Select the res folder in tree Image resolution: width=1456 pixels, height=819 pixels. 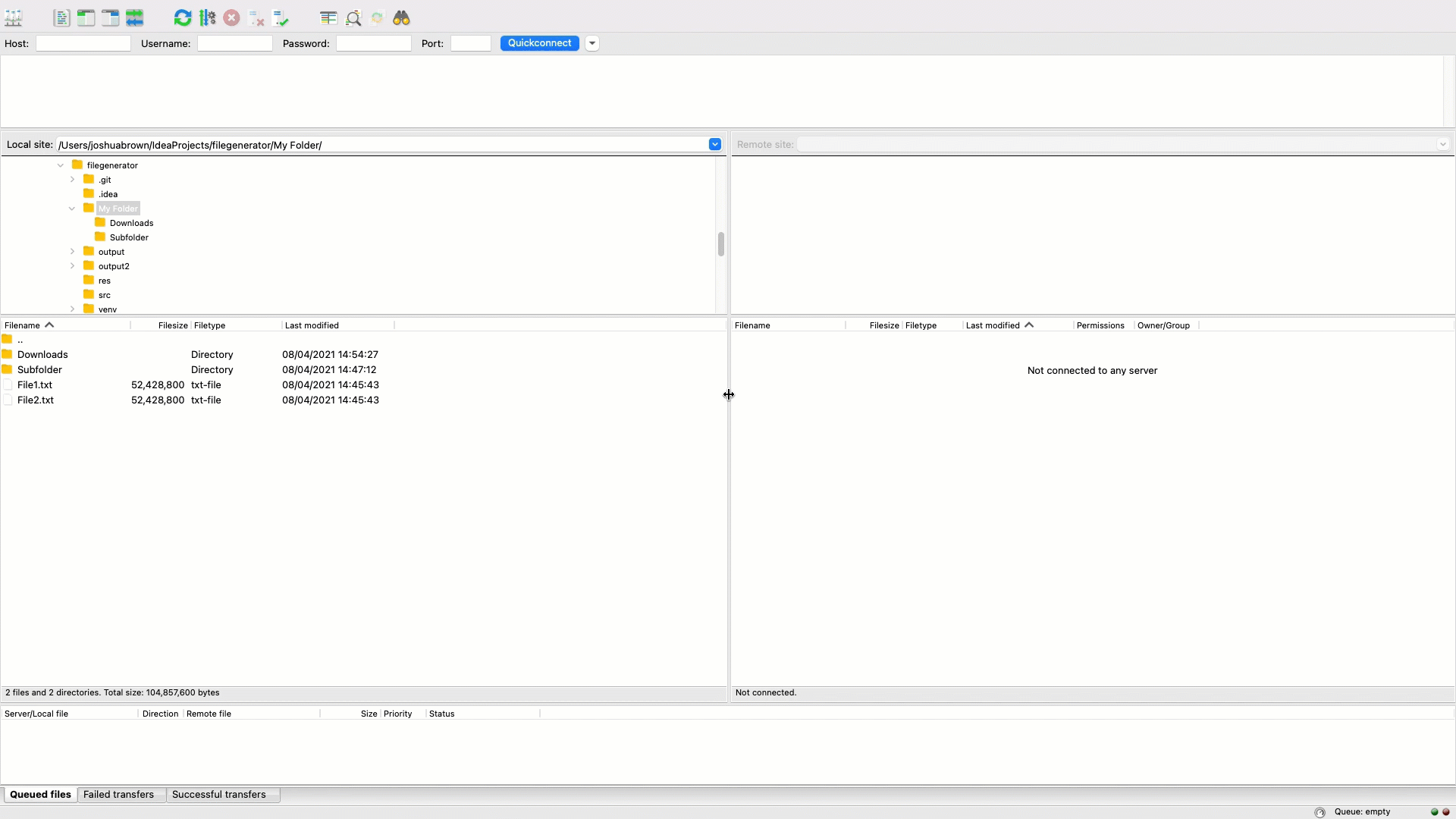tap(105, 281)
